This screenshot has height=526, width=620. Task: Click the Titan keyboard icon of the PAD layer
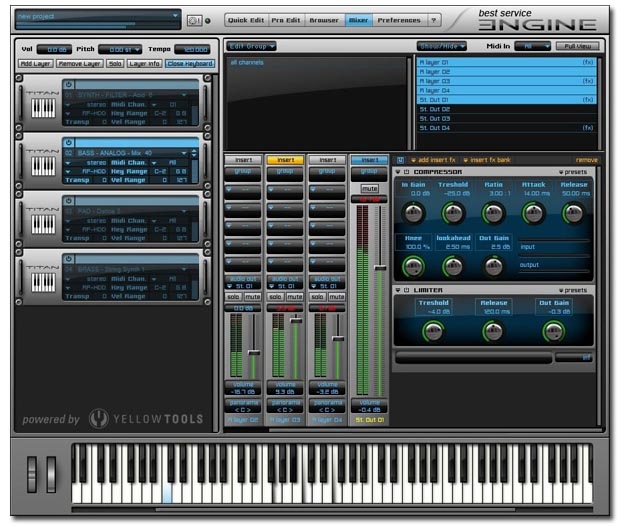[x=43, y=224]
